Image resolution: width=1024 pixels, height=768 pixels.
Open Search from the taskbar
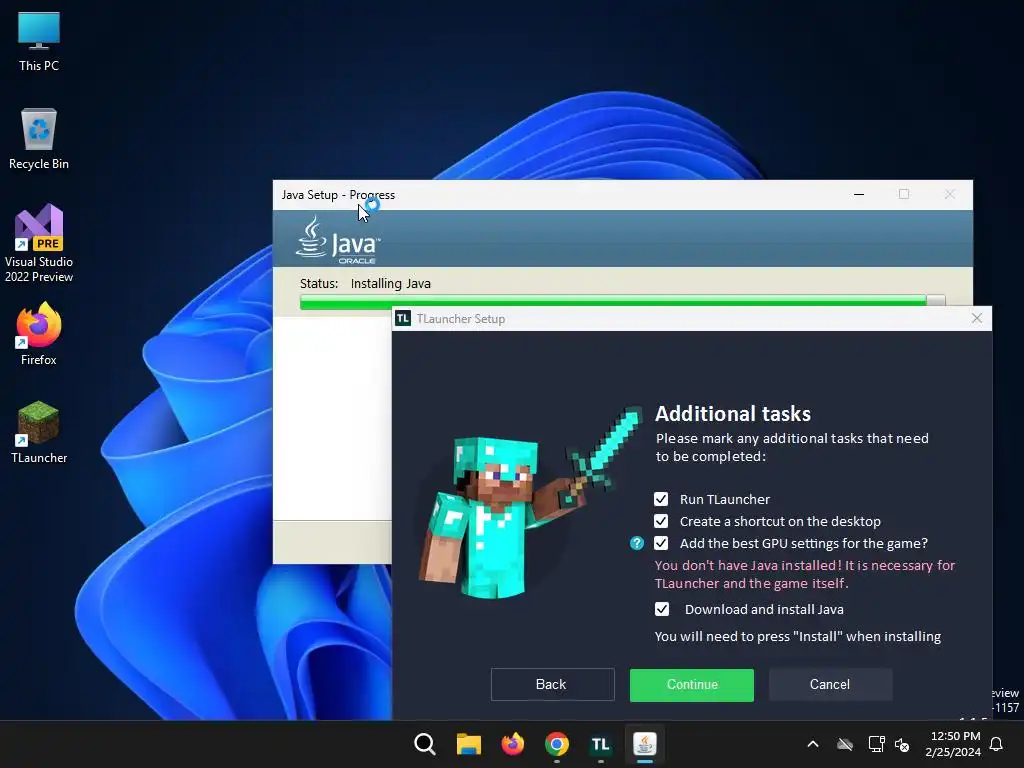pyautogui.click(x=424, y=744)
